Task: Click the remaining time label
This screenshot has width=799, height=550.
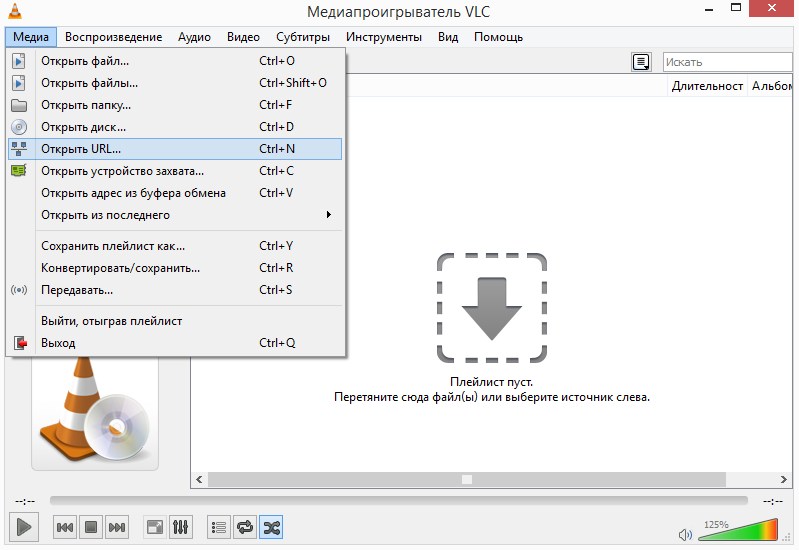Action: 773,502
